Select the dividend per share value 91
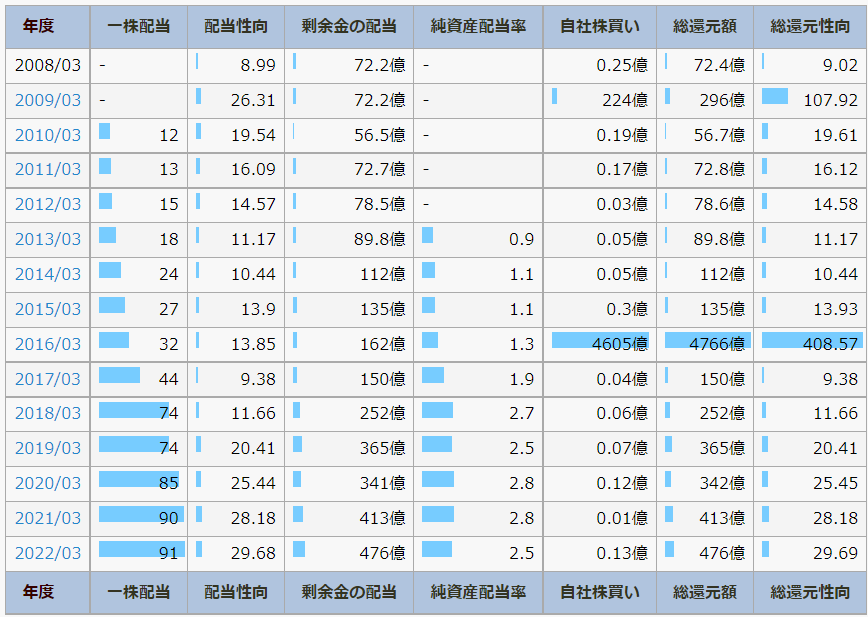 pos(168,553)
